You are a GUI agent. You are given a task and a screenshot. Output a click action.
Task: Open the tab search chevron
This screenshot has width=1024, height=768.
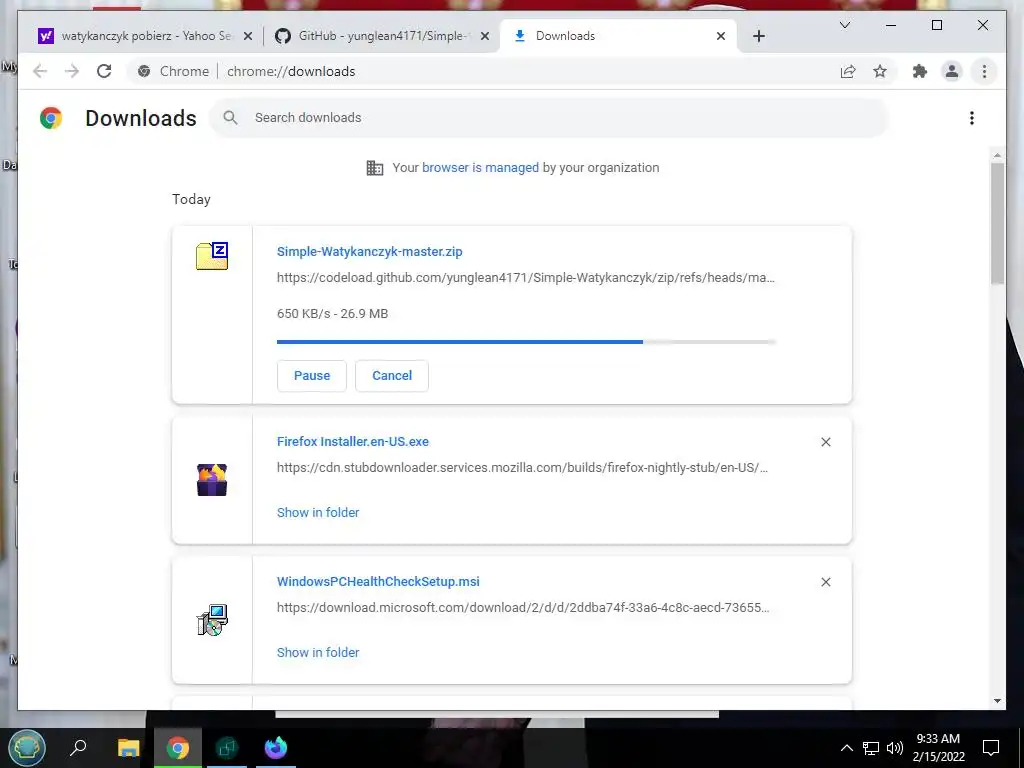[x=844, y=25]
